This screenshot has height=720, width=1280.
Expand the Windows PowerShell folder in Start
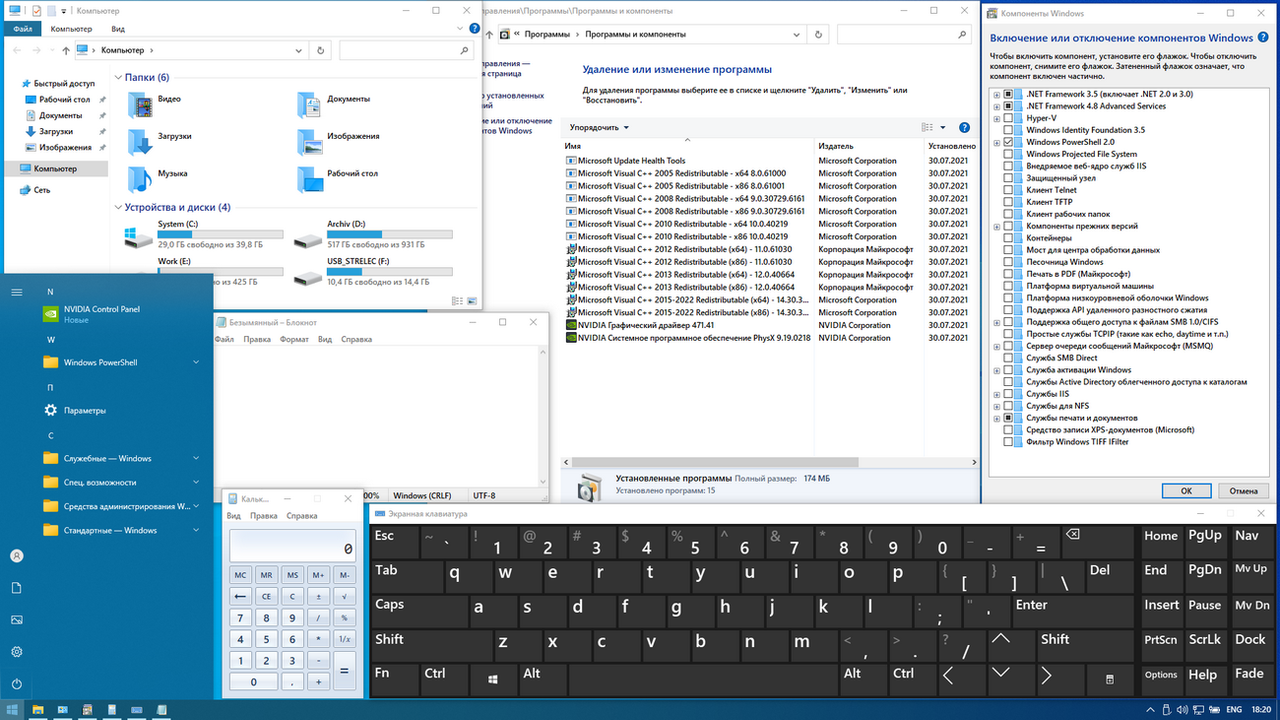tap(196, 362)
